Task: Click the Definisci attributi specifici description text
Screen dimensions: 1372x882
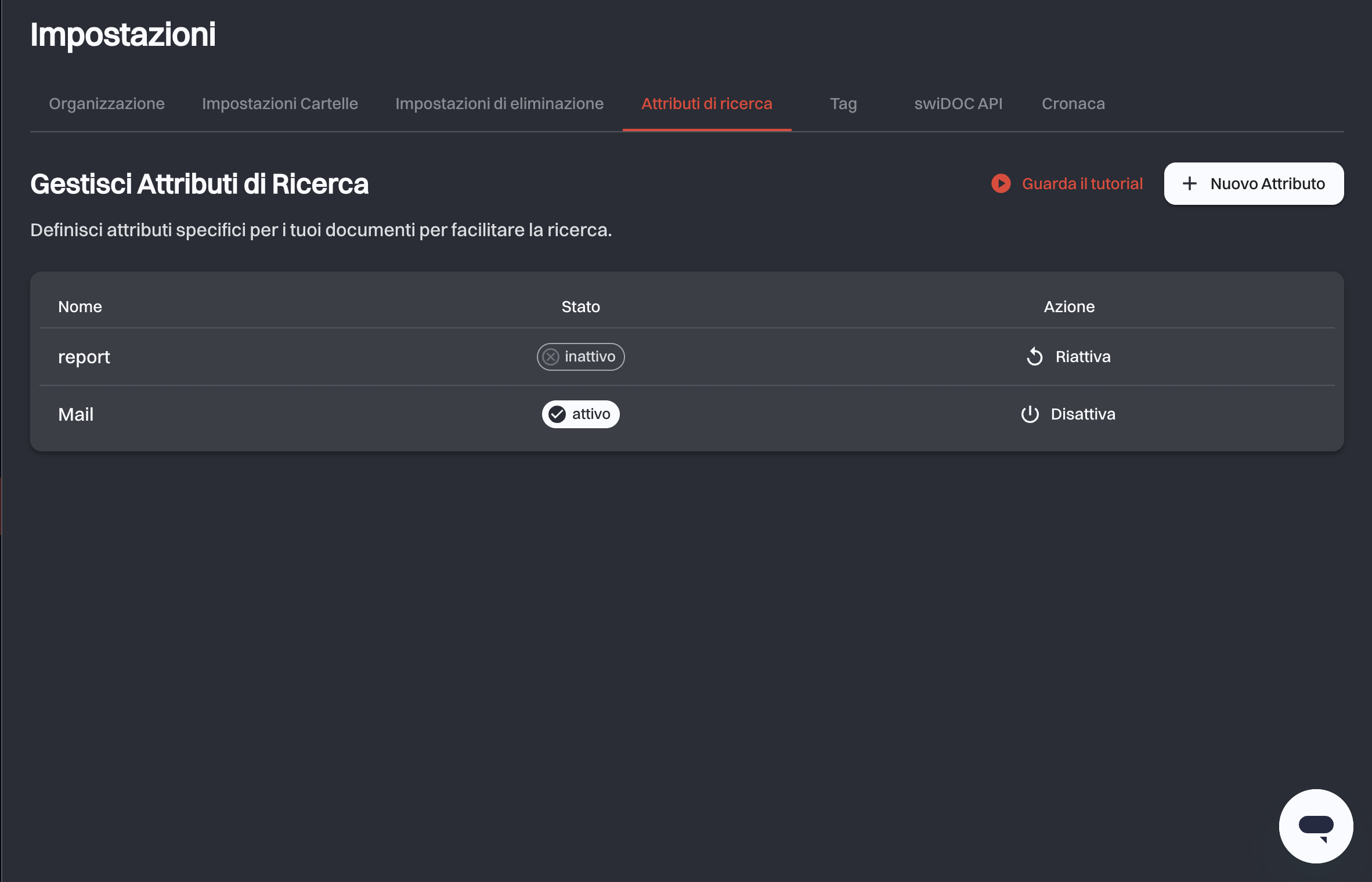Action: pyautogui.click(x=321, y=230)
